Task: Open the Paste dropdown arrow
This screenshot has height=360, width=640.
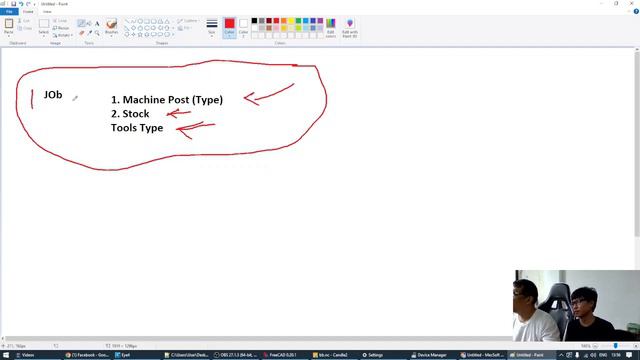Action: pos(9,36)
